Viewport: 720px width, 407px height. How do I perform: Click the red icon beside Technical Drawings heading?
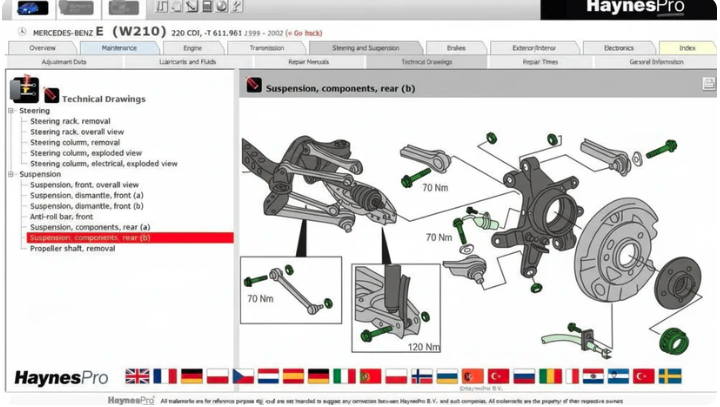tap(51, 95)
